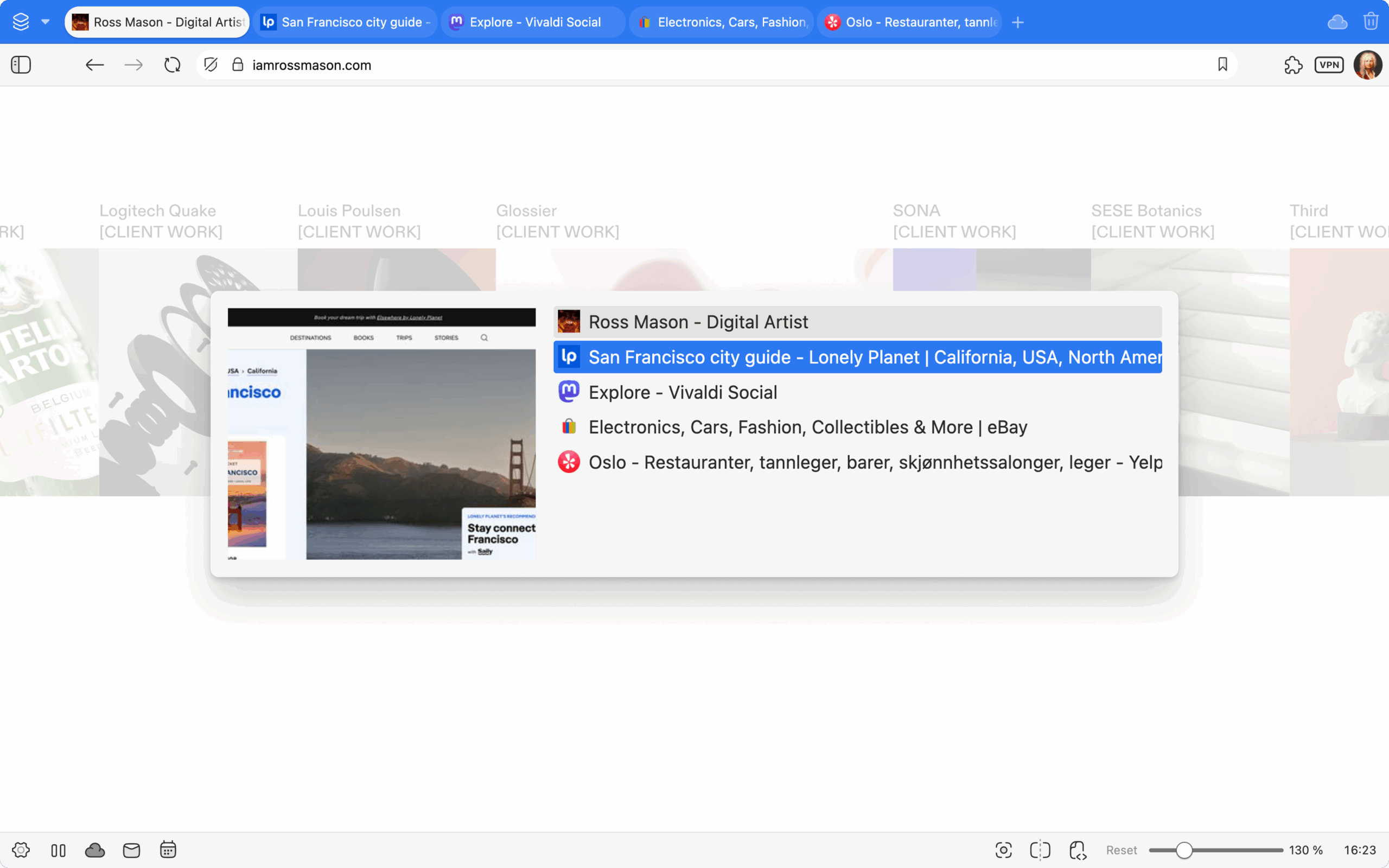Open the closed tabs trash icon
Image resolution: width=1389 pixels, height=868 pixels.
coord(1371,22)
